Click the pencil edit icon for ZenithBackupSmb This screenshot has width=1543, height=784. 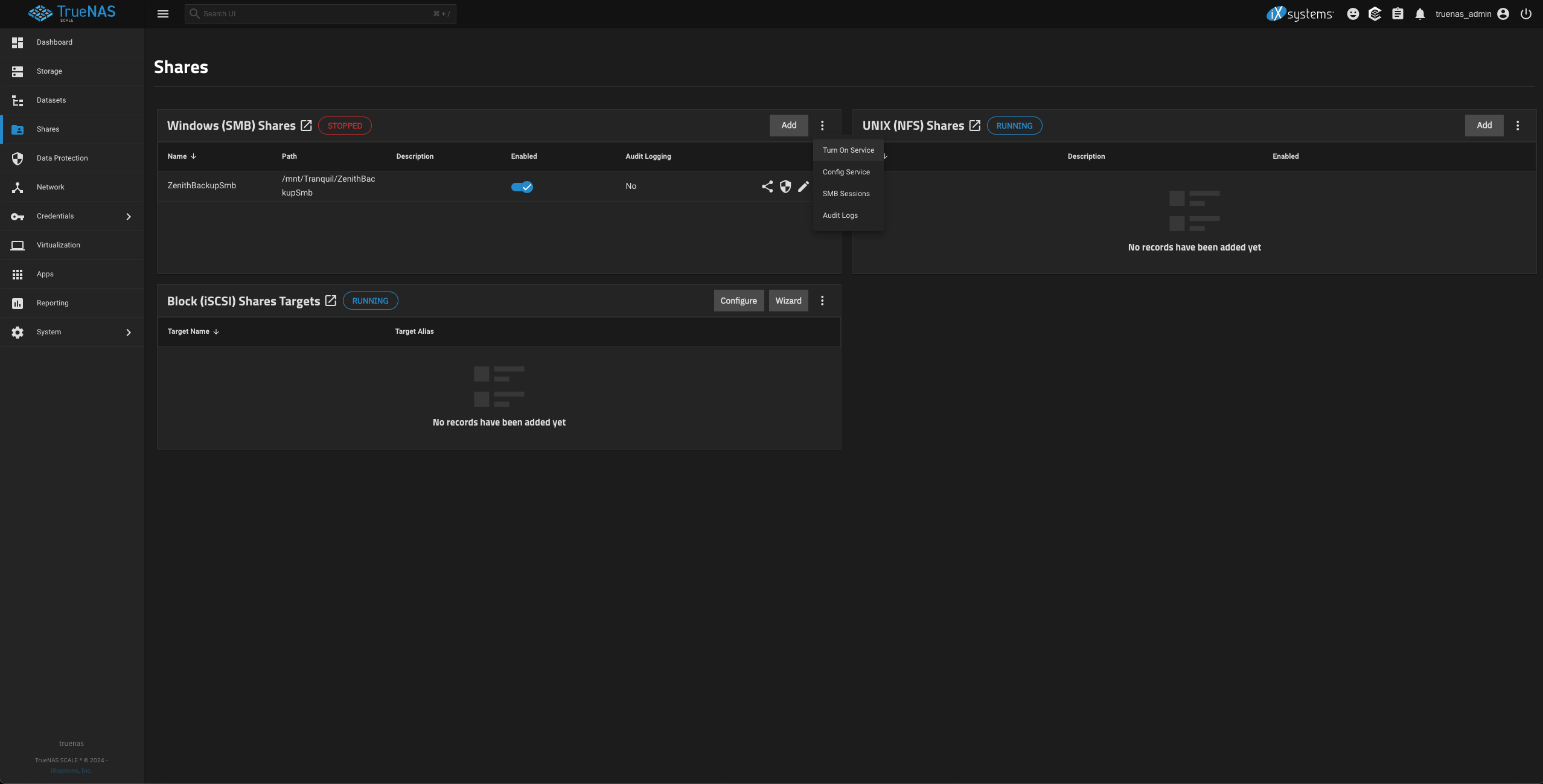803,186
